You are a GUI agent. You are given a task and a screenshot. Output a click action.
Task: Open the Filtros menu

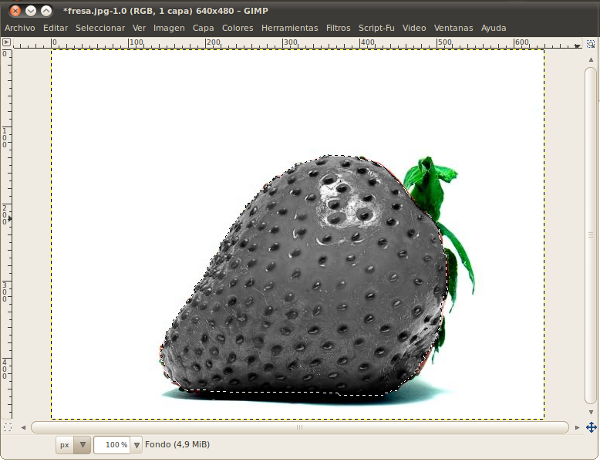[x=338, y=28]
